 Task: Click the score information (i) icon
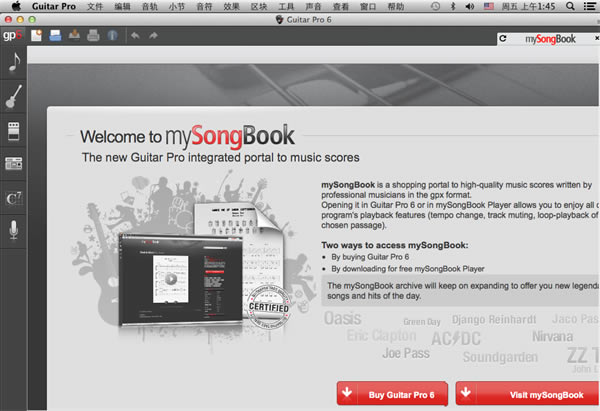coord(110,37)
